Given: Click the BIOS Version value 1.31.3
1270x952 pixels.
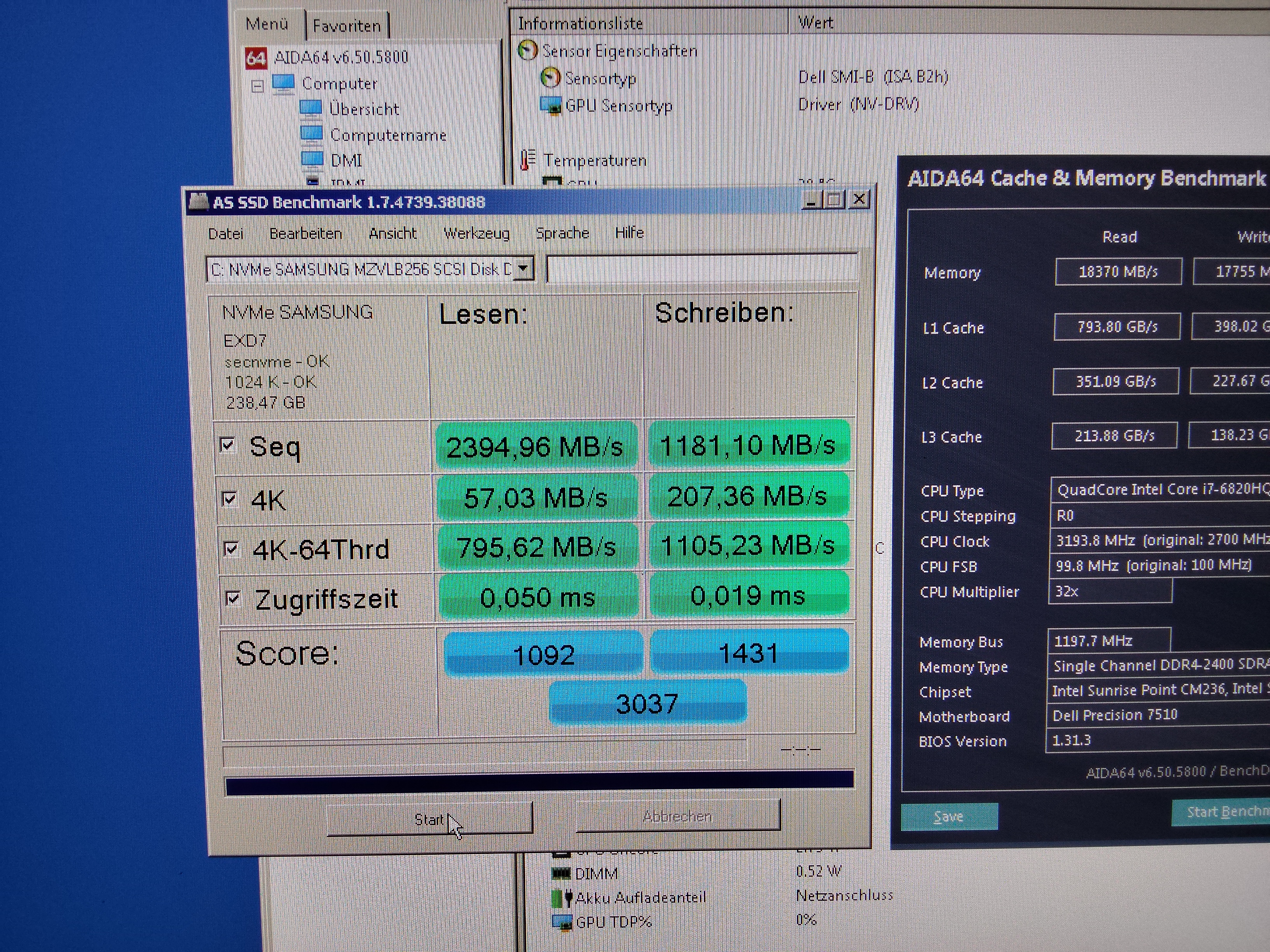Looking at the screenshot, I should 1071,740.
